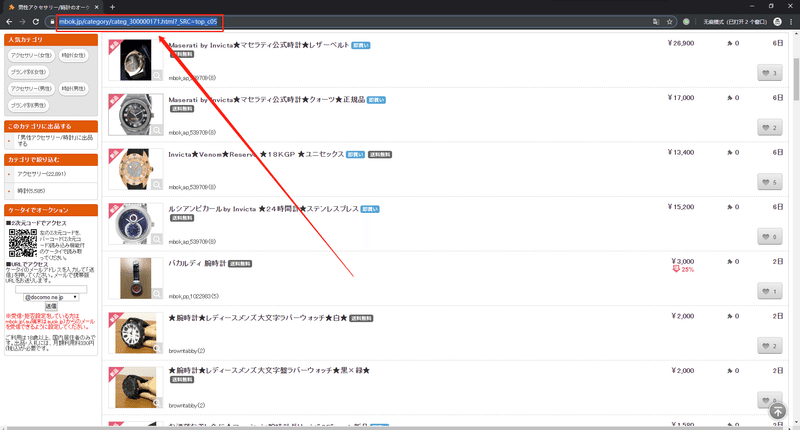The height and width of the screenshot is (430, 800).
Task: Click the 無痕模式 incognito label in toolbar
Action: pyautogui.click(x=735, y=22)
